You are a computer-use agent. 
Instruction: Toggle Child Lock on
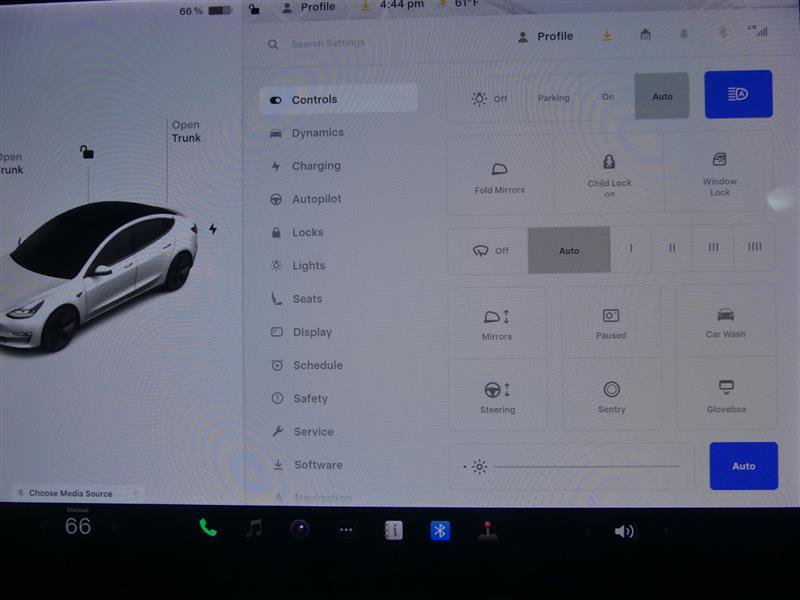(x=611, y=175)
